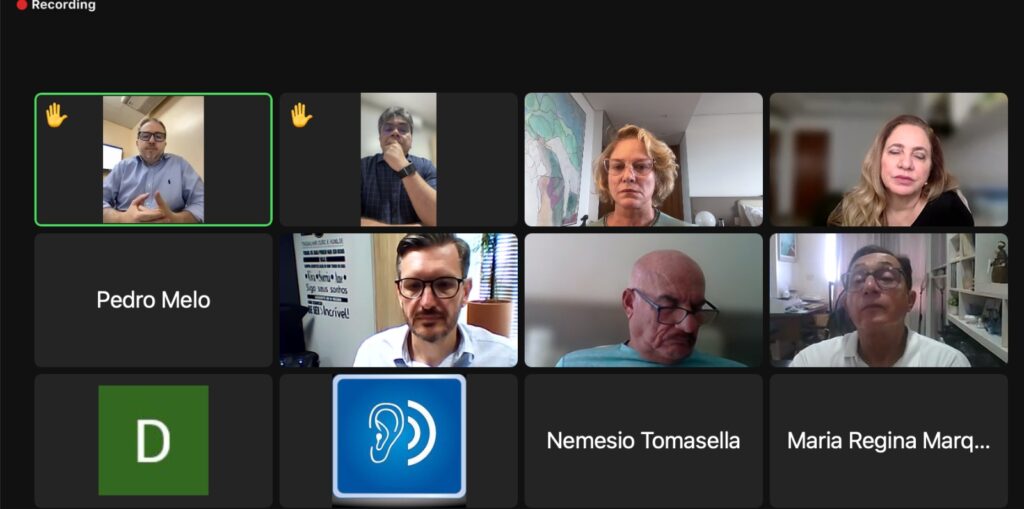The image size is (1024, 509).
Task: Click the video of the man resting his chin on his hand
Action: point(398,159)
